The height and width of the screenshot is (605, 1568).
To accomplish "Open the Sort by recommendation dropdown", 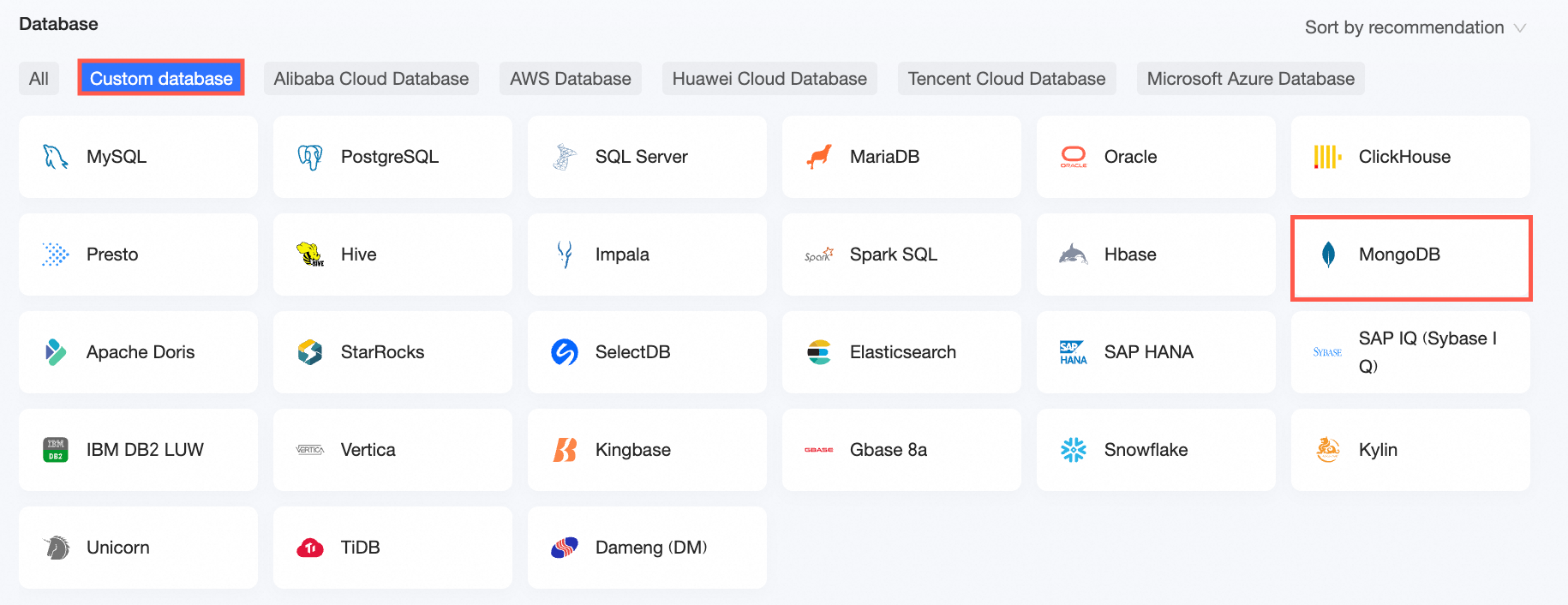I will pos(1415,27).
